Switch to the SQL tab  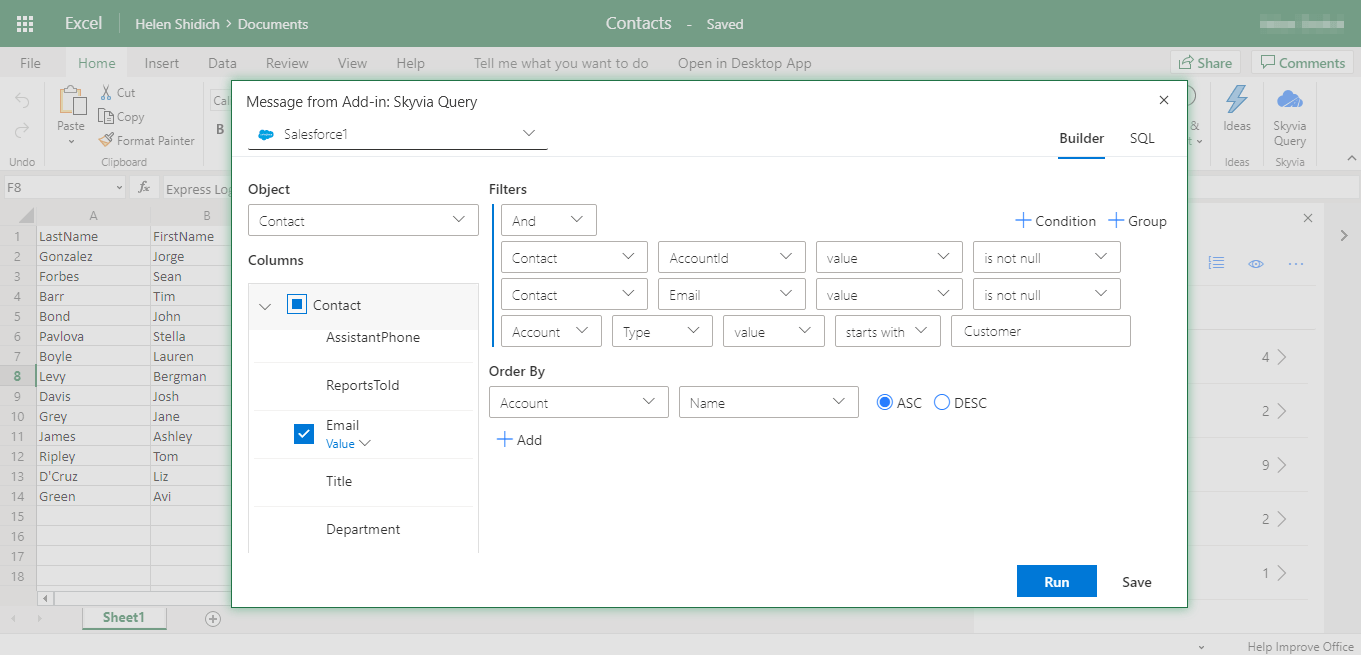point(1141,138)
